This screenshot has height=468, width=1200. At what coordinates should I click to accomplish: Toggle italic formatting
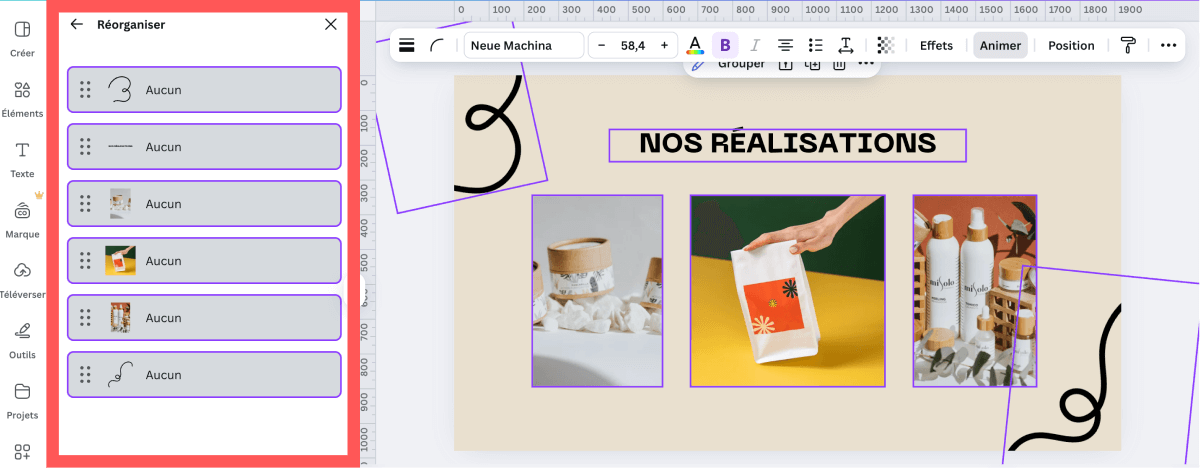pos(755,45)
